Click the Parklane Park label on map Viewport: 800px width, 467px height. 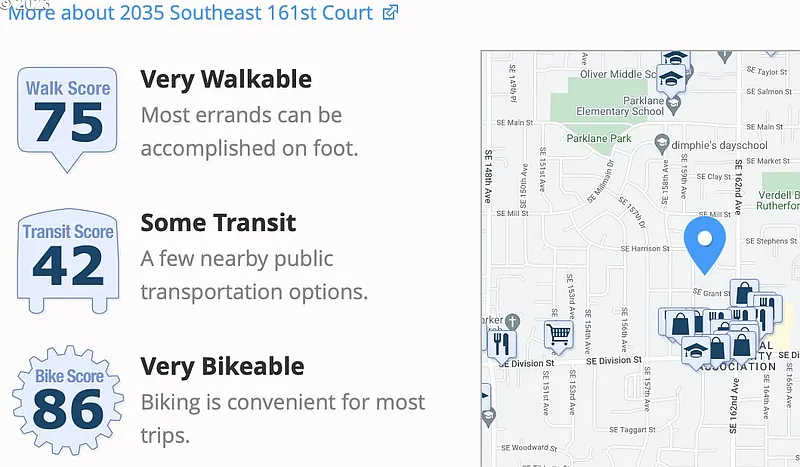point(598,139)
